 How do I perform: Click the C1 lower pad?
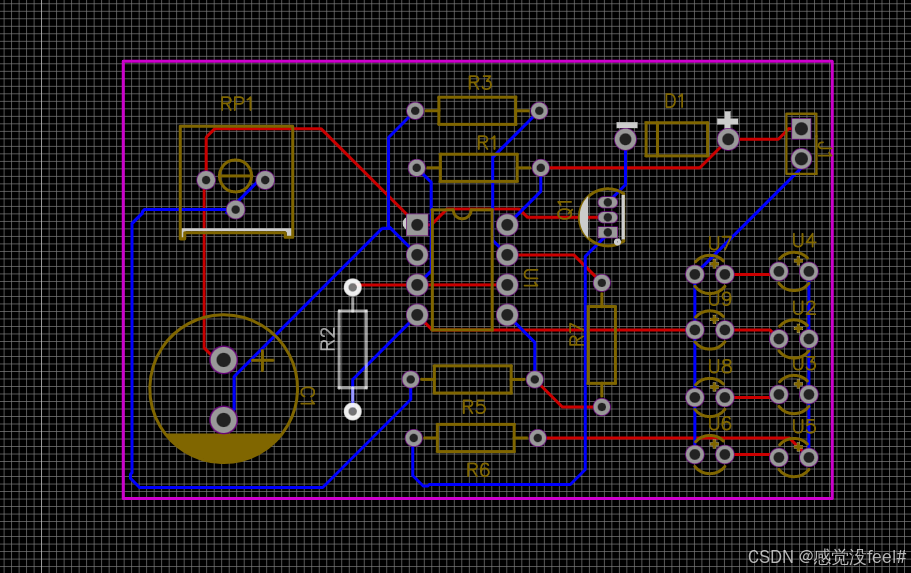(224, 420)
